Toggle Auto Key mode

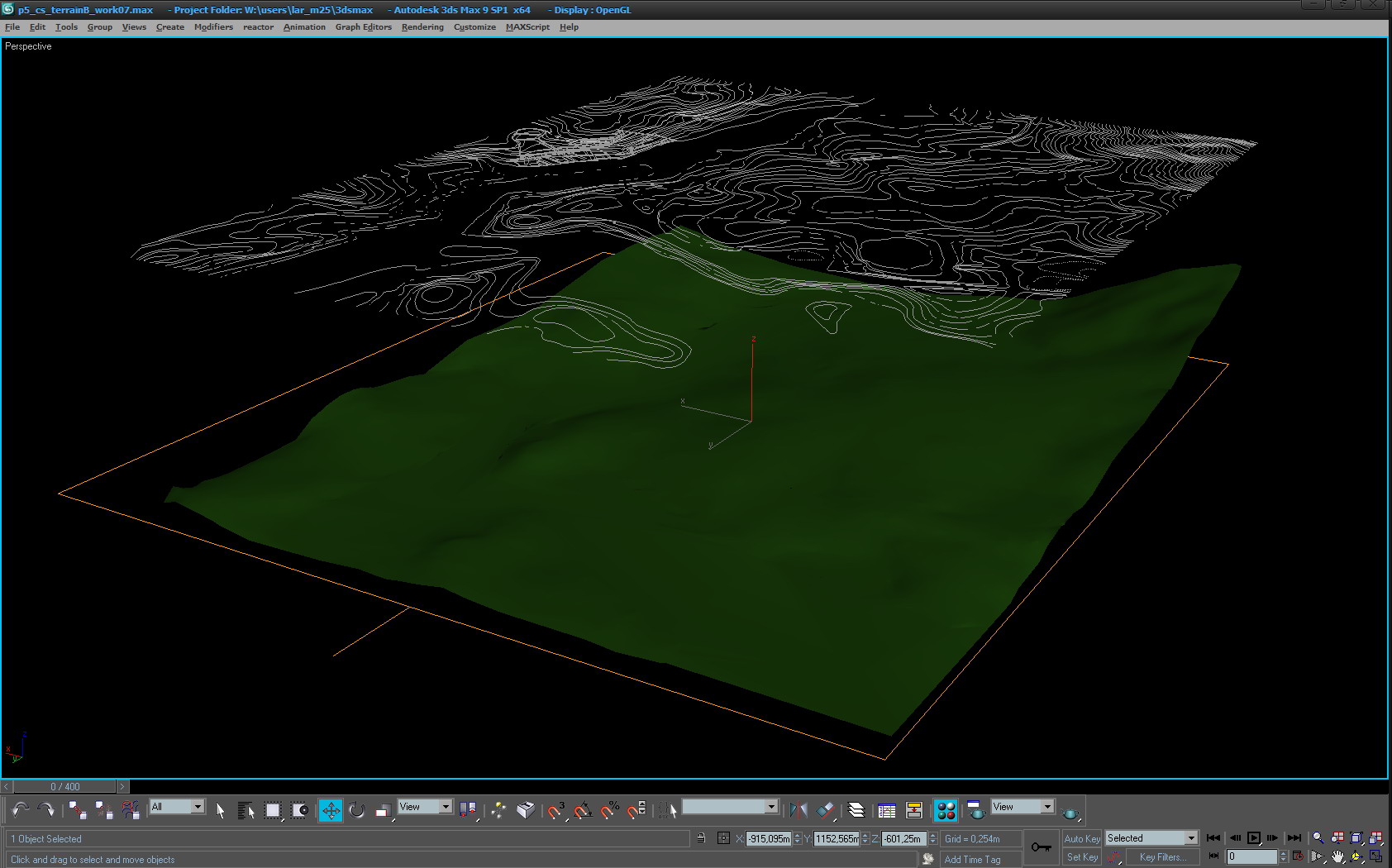[x=1082, y=838]
